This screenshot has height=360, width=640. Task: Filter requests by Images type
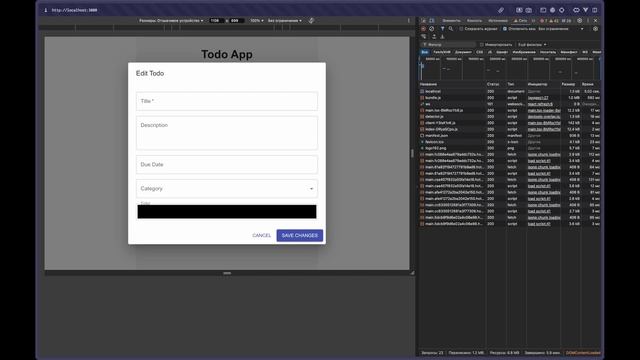[524, 52]
